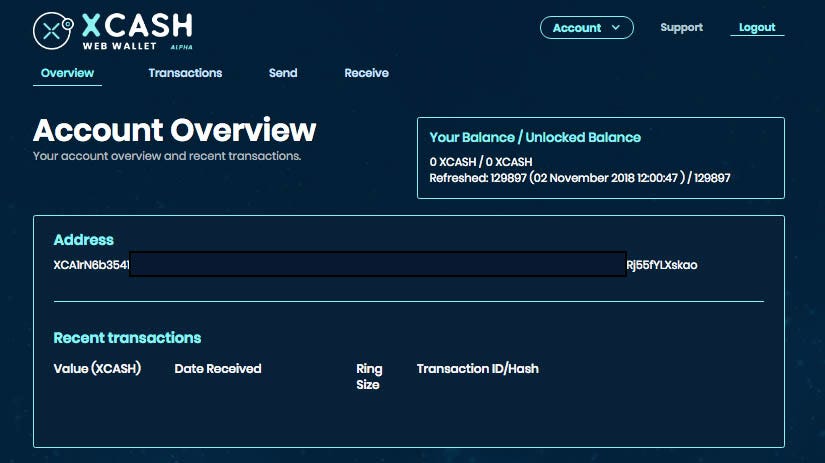825x463 pixels.
Task: Open the Receive tab
Action: [367, 73]
